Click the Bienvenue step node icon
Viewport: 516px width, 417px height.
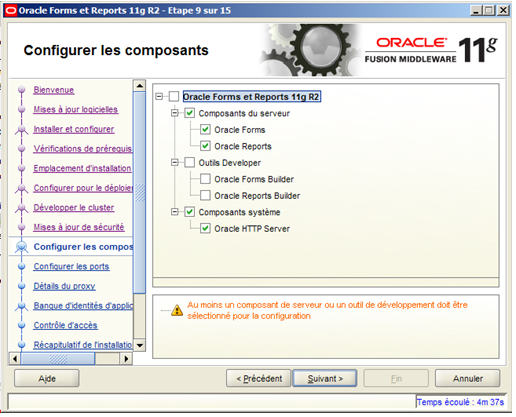pyautogui.click(x=22, y=90)
